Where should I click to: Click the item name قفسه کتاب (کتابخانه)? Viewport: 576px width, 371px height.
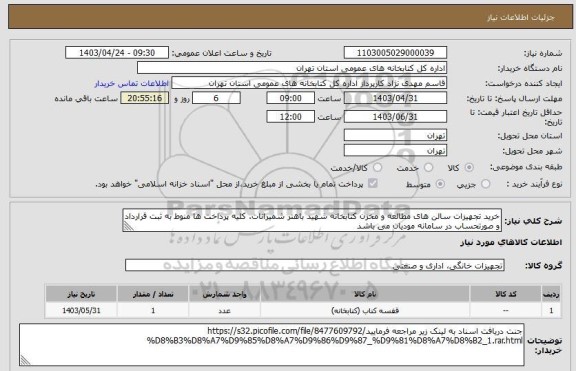pos(365,311)
